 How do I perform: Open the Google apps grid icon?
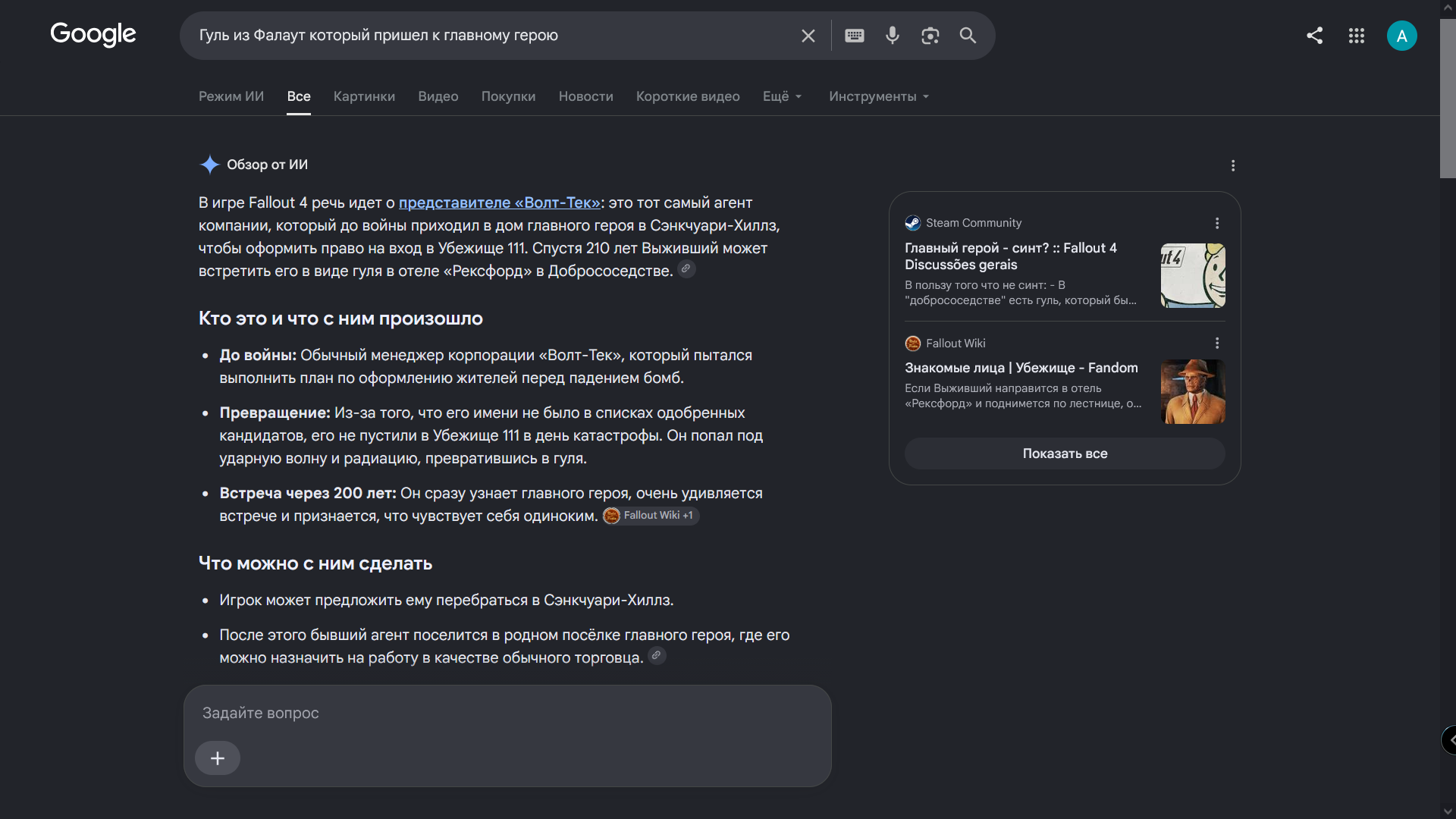coord(1357,36)
